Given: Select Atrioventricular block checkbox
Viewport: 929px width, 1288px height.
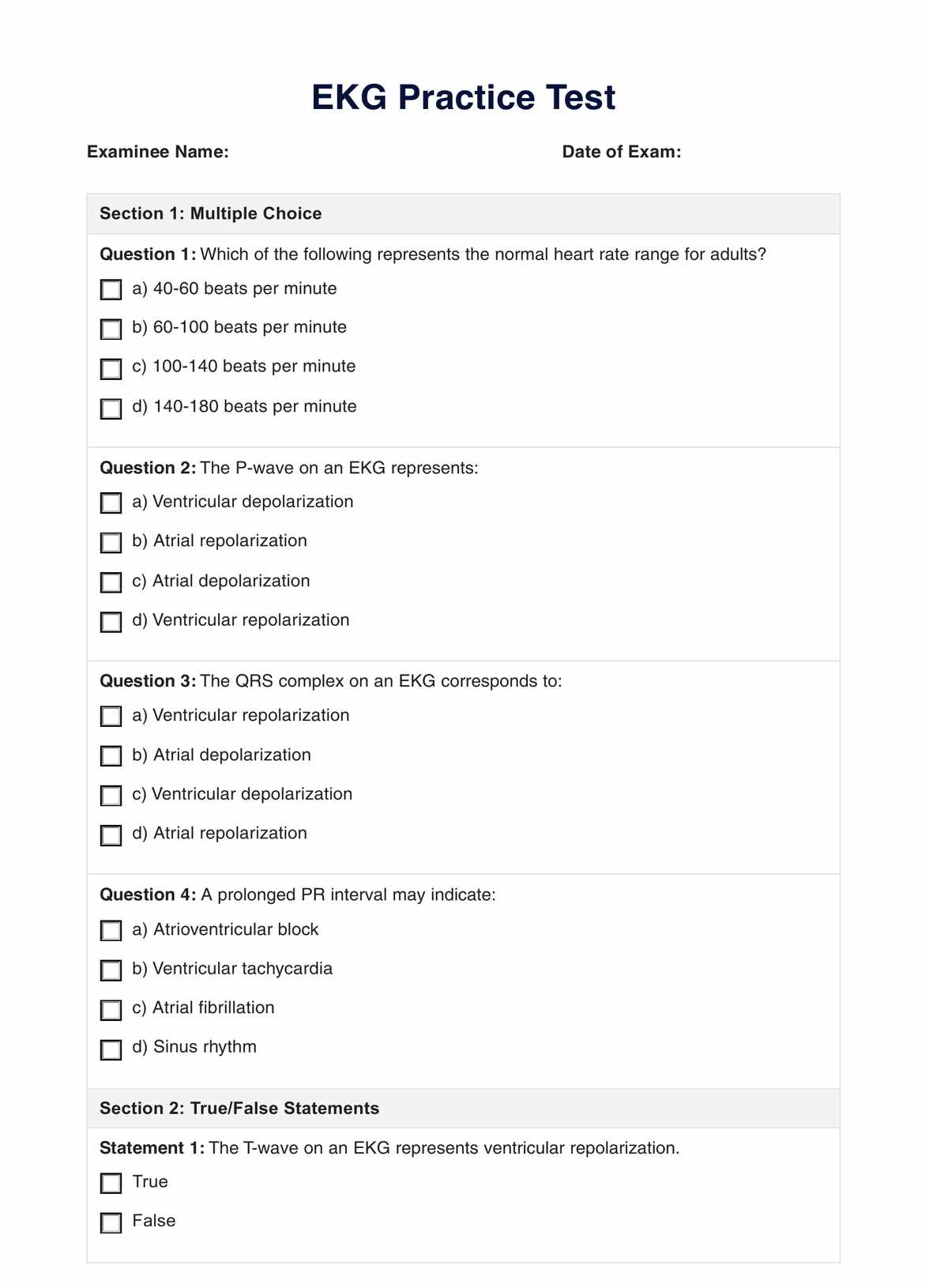Looking at the screenshot, I should pos(111,931).
